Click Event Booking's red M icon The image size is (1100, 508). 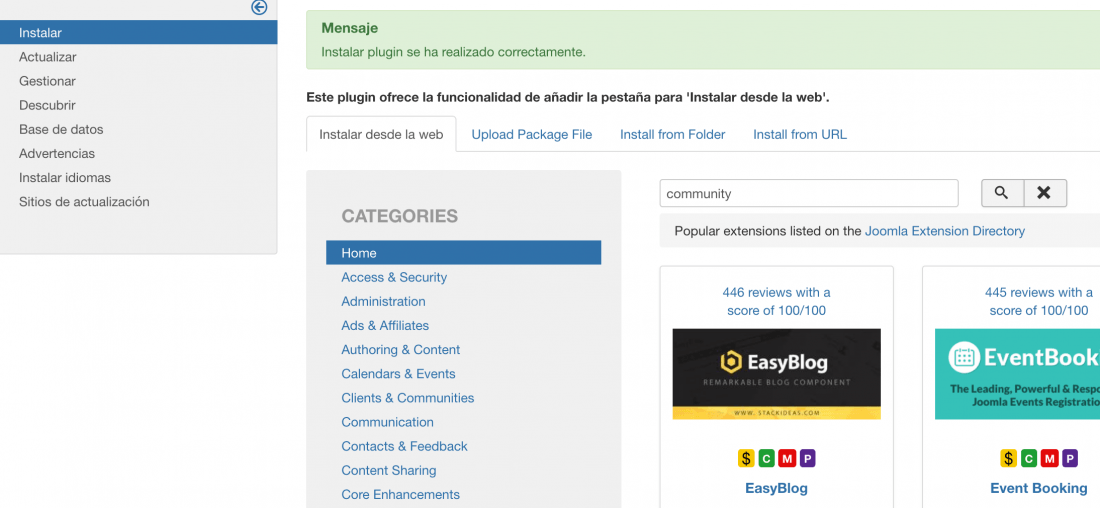click(x=1049, y=459)
